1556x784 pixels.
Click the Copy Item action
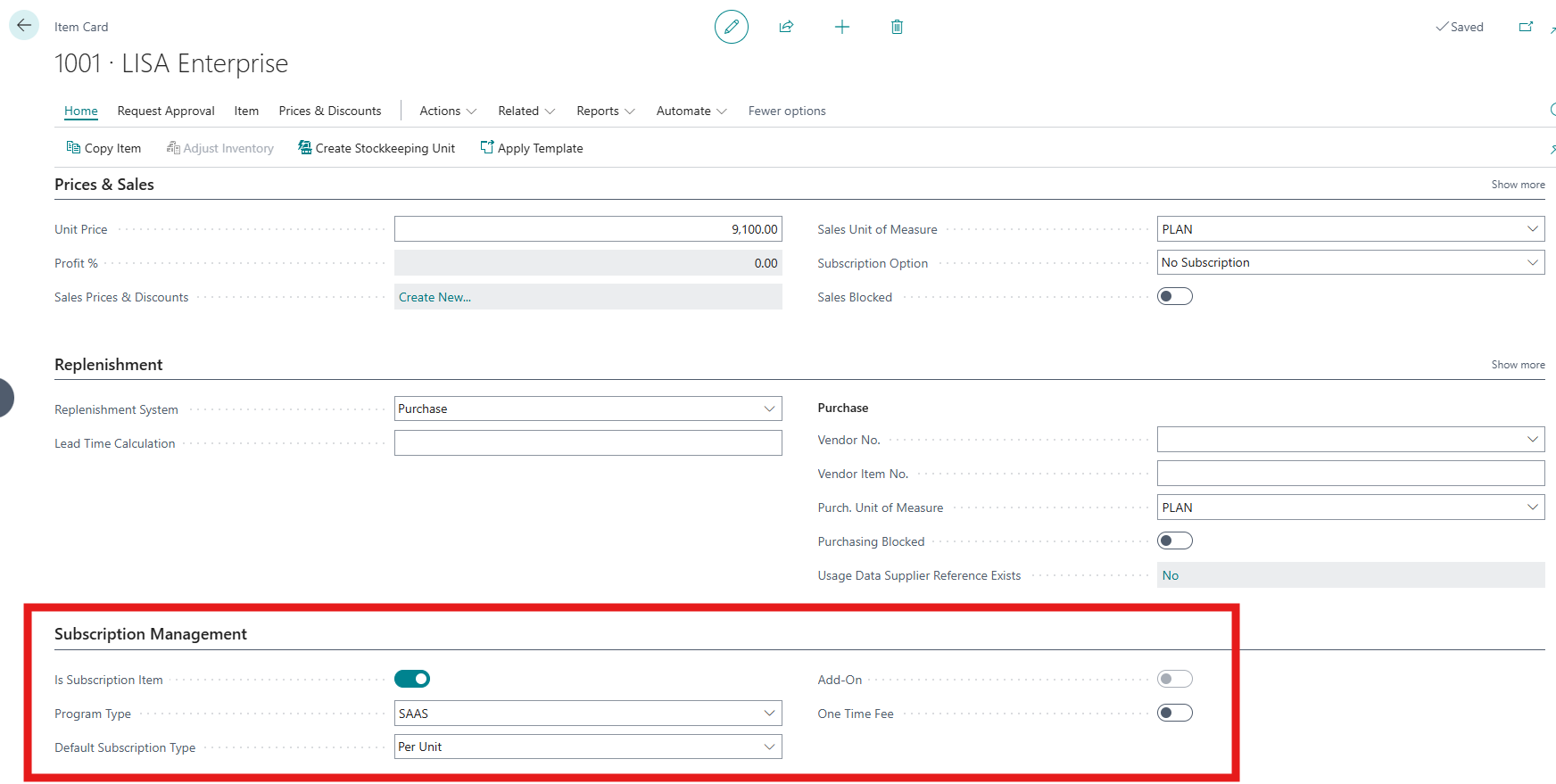click(x=103, y=148)
